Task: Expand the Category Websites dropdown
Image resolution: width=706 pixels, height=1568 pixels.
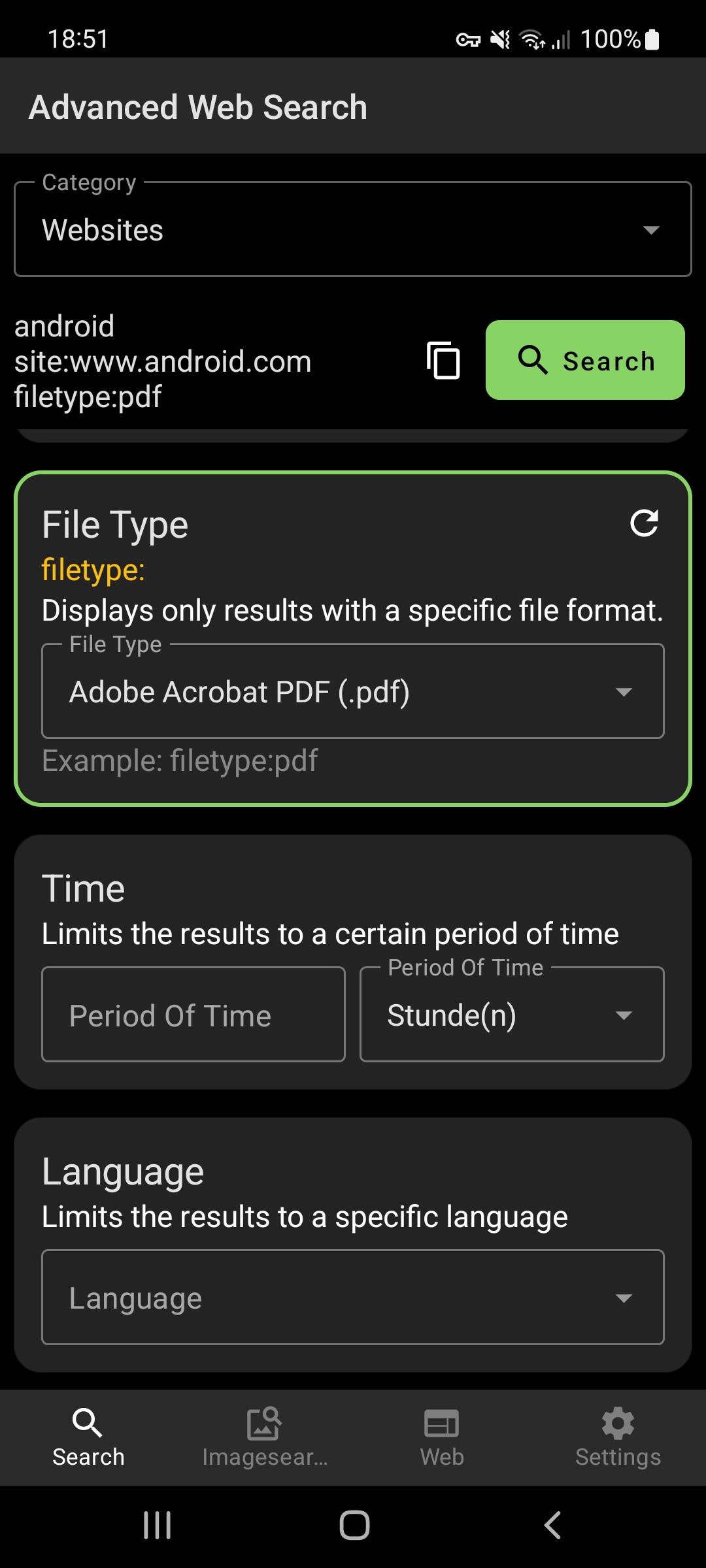Action: click(353, 229)
